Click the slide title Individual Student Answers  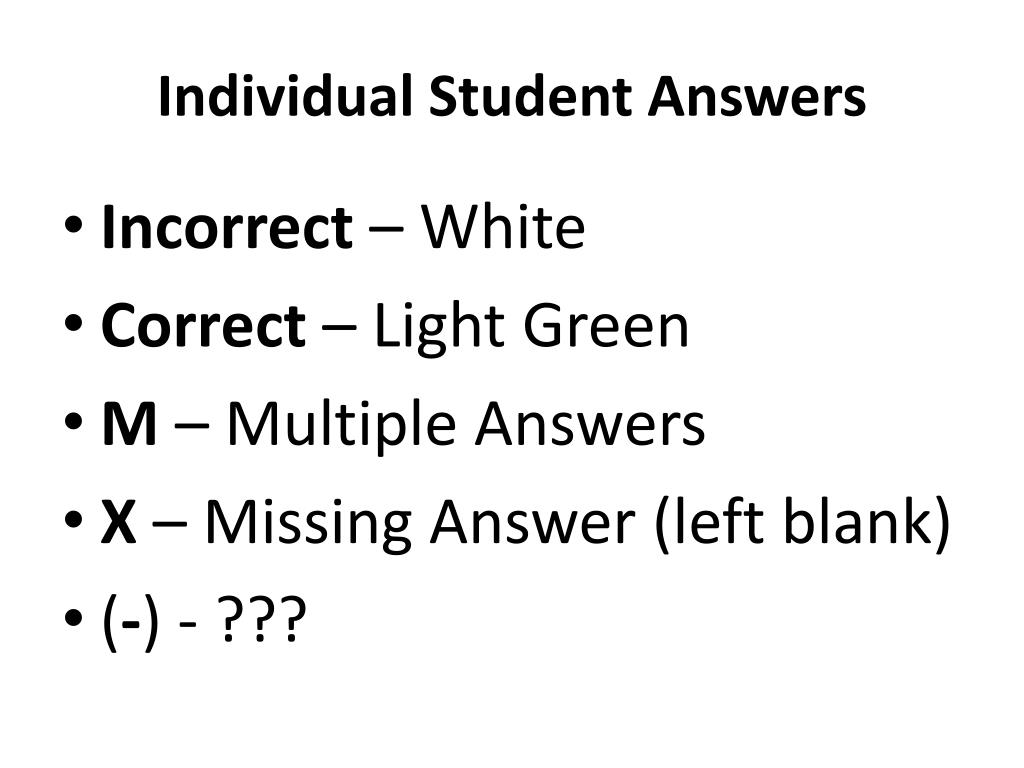tap(512, 97)
